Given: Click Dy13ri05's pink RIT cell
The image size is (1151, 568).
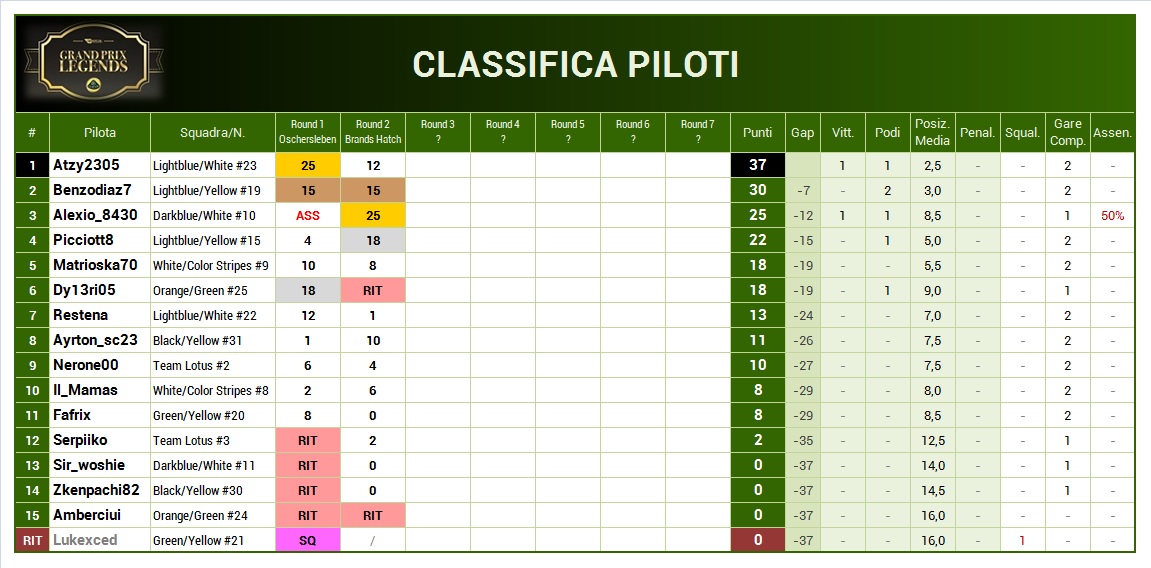Looking at the screenshot, I should (x=373, y=291).
